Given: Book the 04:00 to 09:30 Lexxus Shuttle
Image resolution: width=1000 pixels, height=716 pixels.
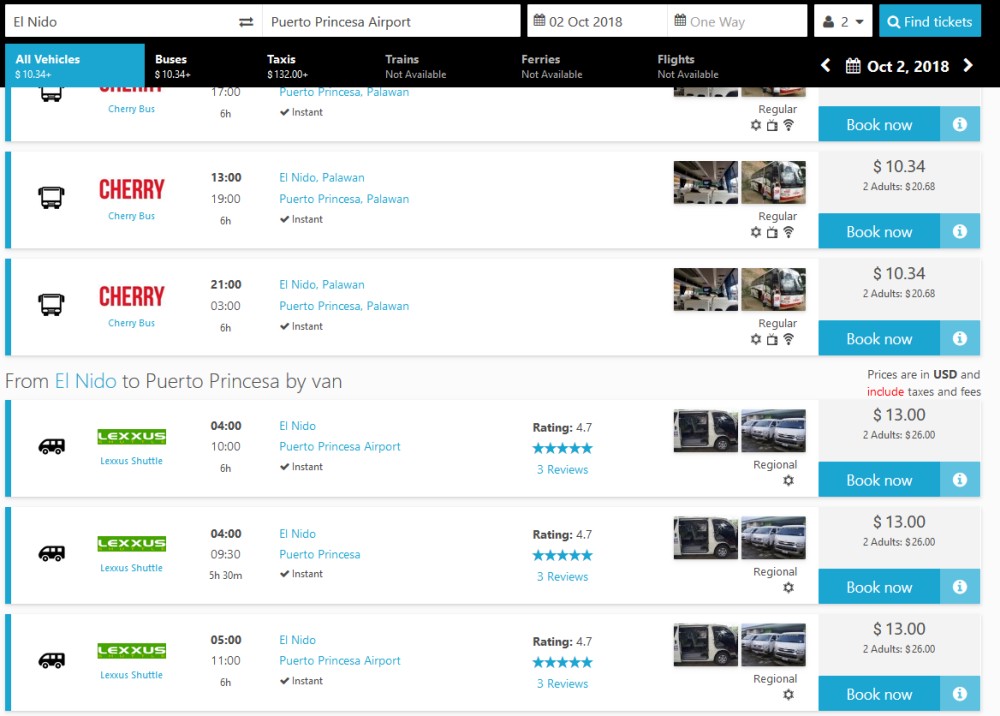Looking at the screenshot, I should point(879,587).
